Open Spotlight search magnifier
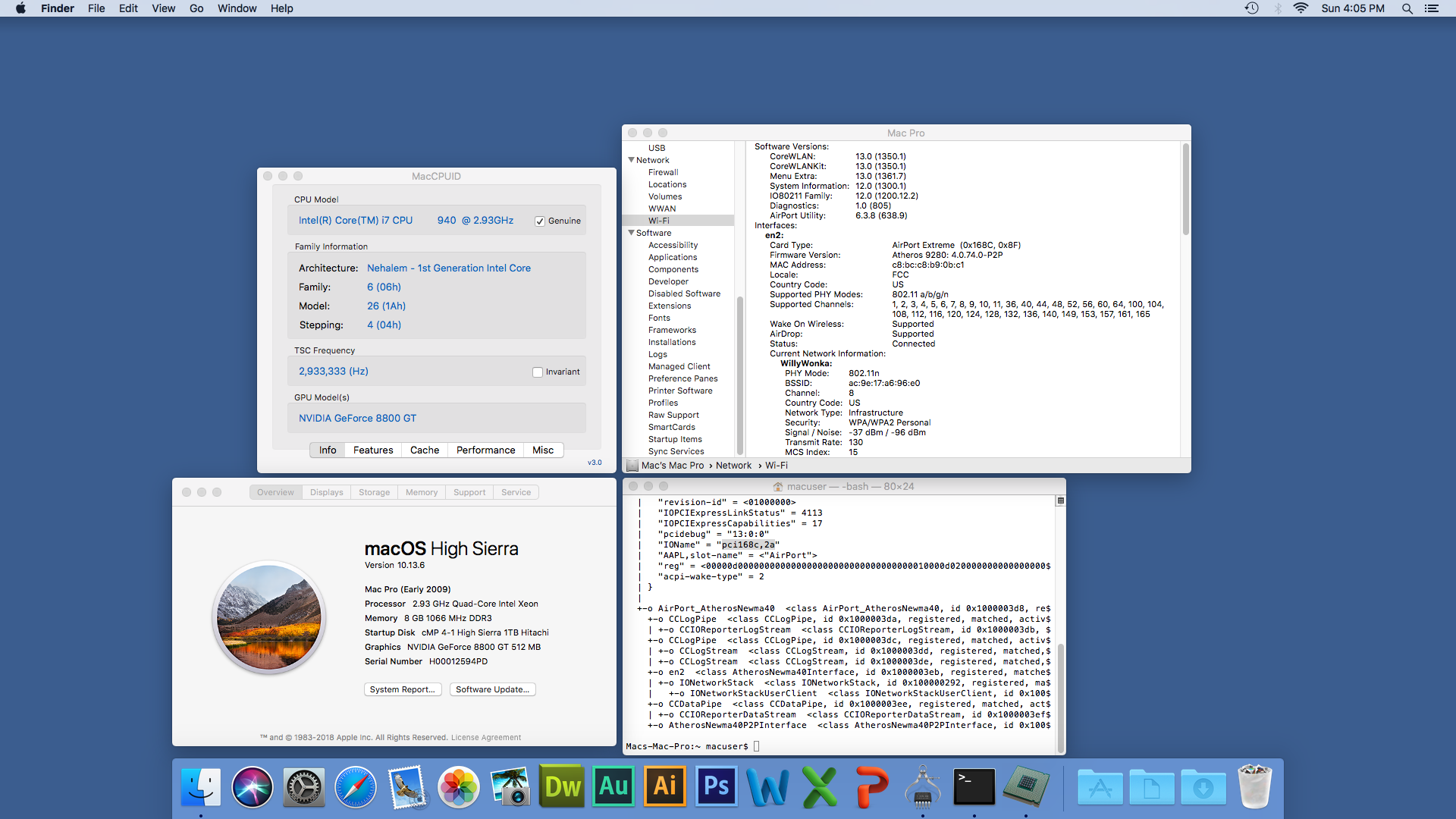This screenshot has height=819, width=1456. [x=1407, y=8]
